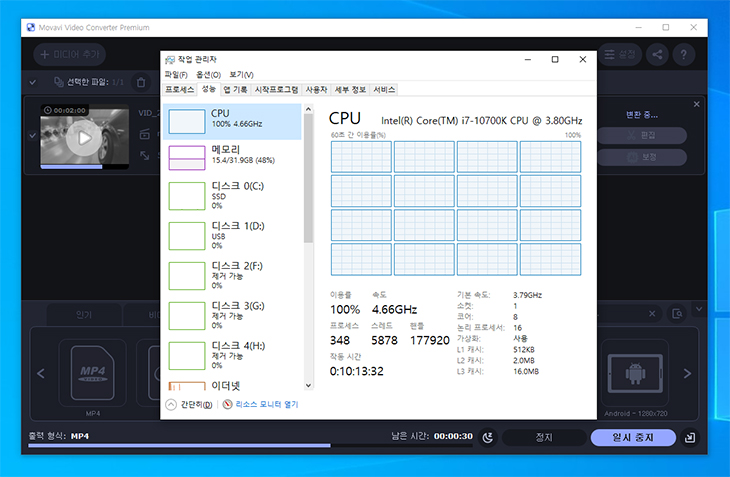Click the 일시 중지 pause button

[633, 437]
